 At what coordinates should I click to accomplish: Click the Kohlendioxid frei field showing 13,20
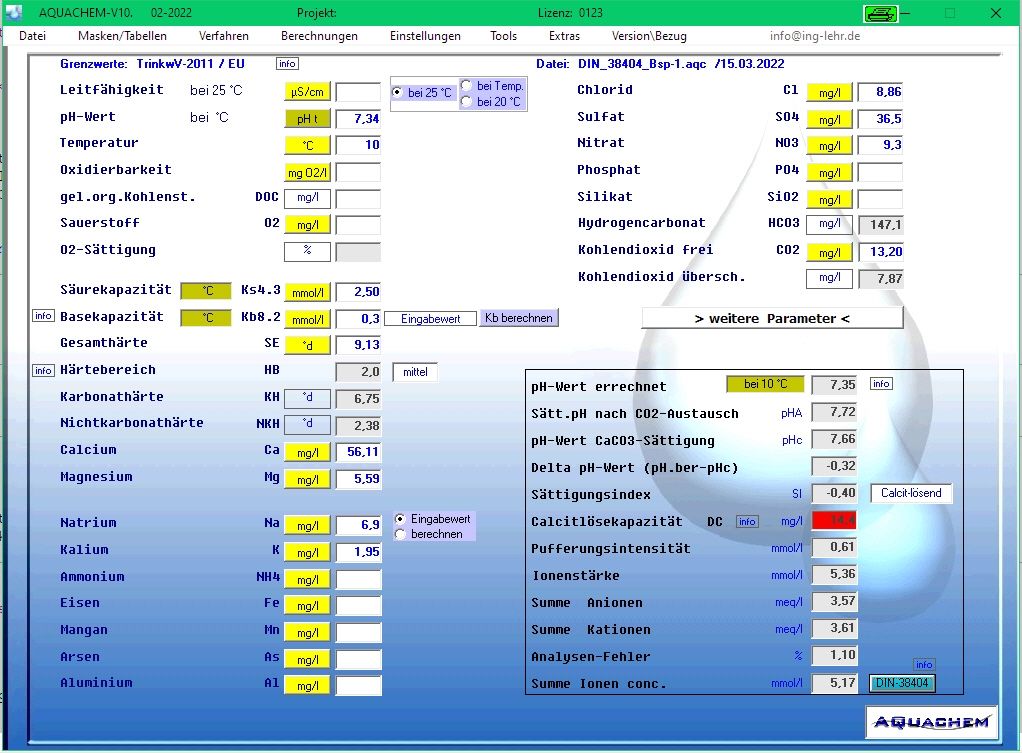pos(881,252)
